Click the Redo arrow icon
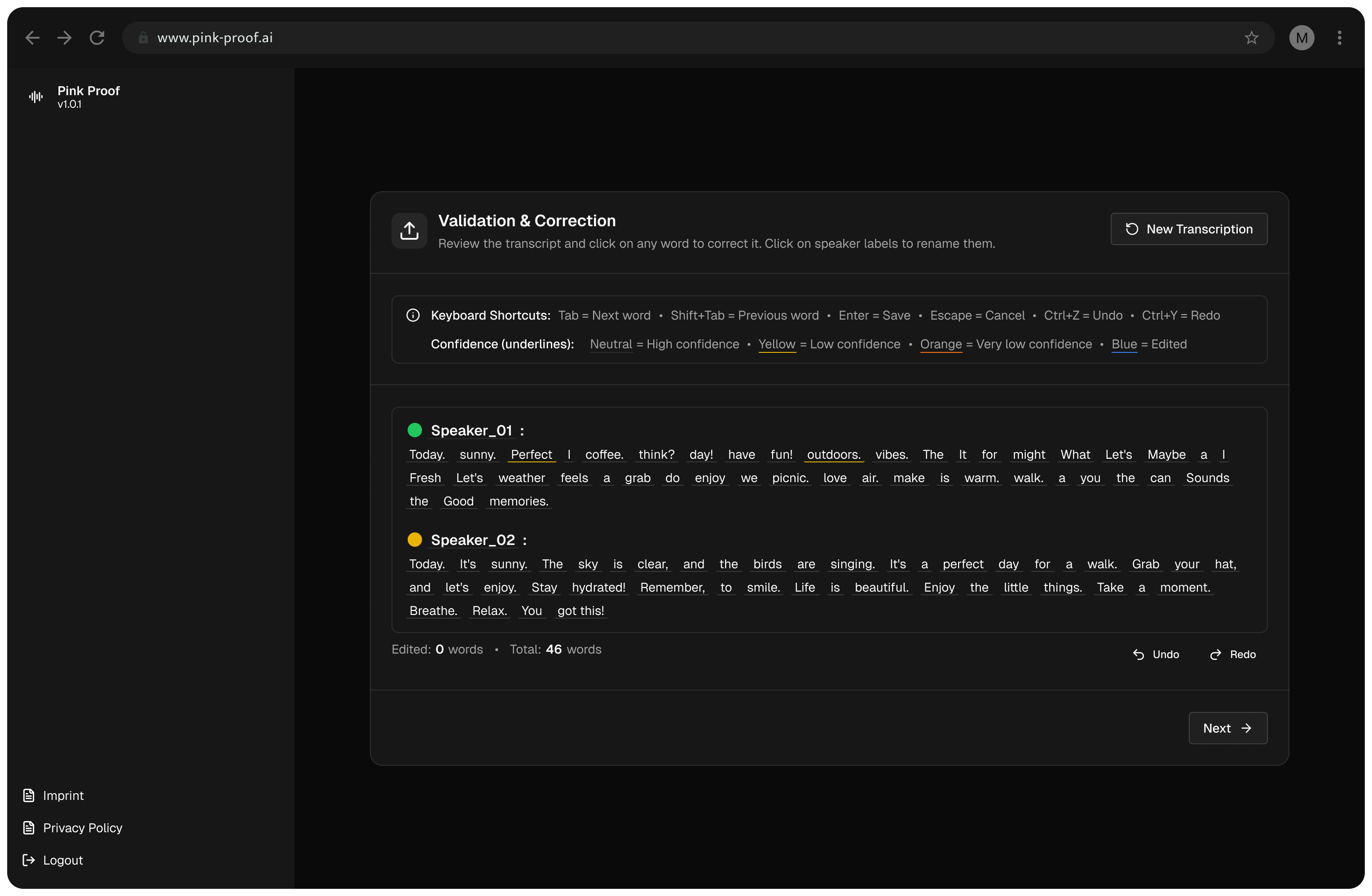 pos(1216,654)
